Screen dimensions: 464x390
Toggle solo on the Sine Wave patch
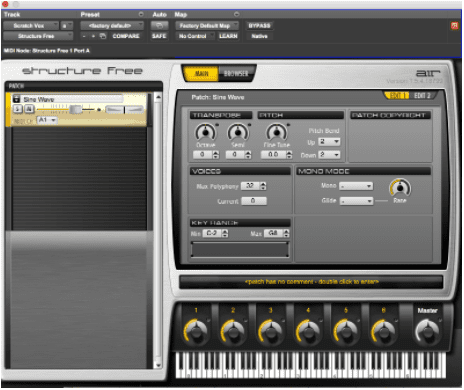(x=18, y=109)
